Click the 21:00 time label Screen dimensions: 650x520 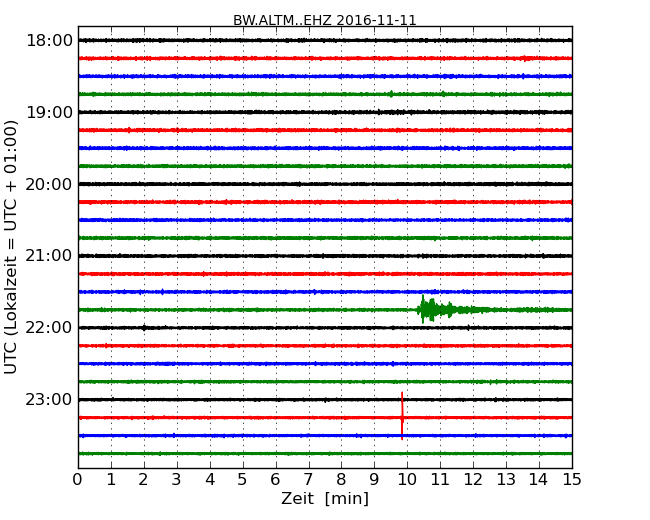tap(49, 256)
